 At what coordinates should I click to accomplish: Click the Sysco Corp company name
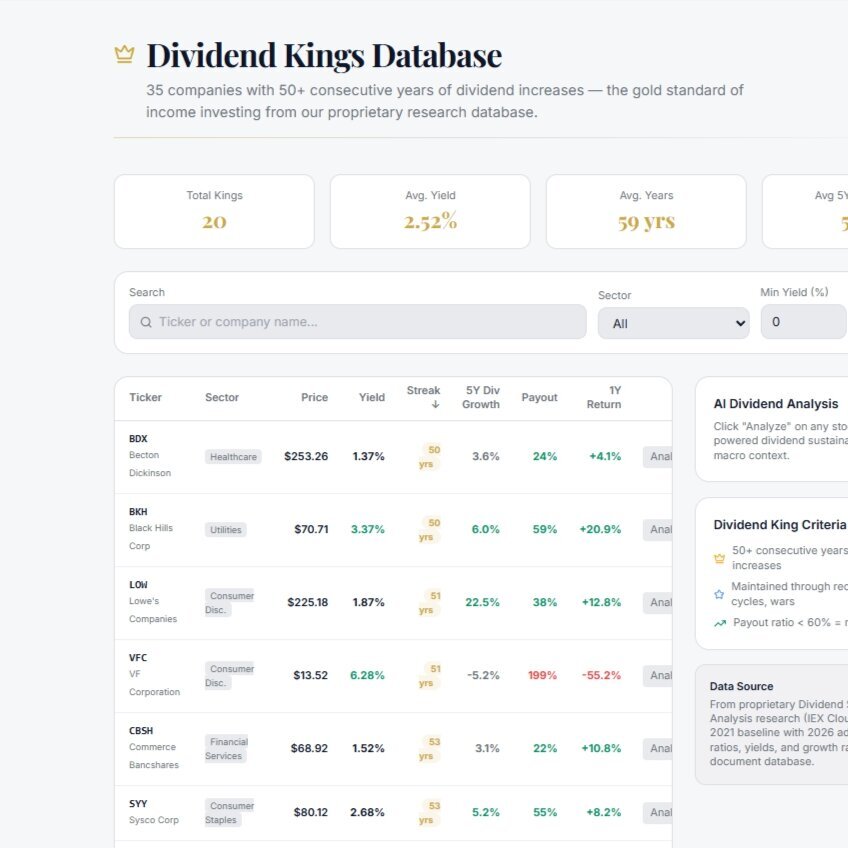pos(154,820)
